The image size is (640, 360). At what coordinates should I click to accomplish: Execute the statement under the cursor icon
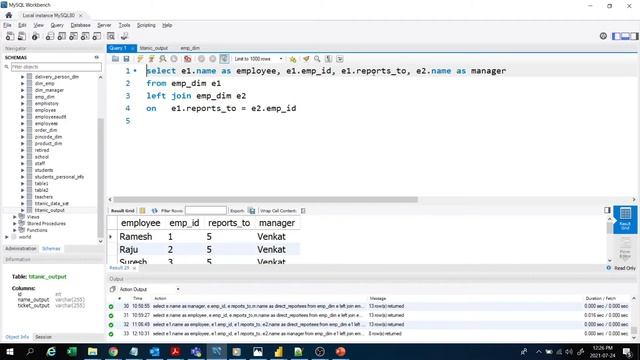coord(151,59)
